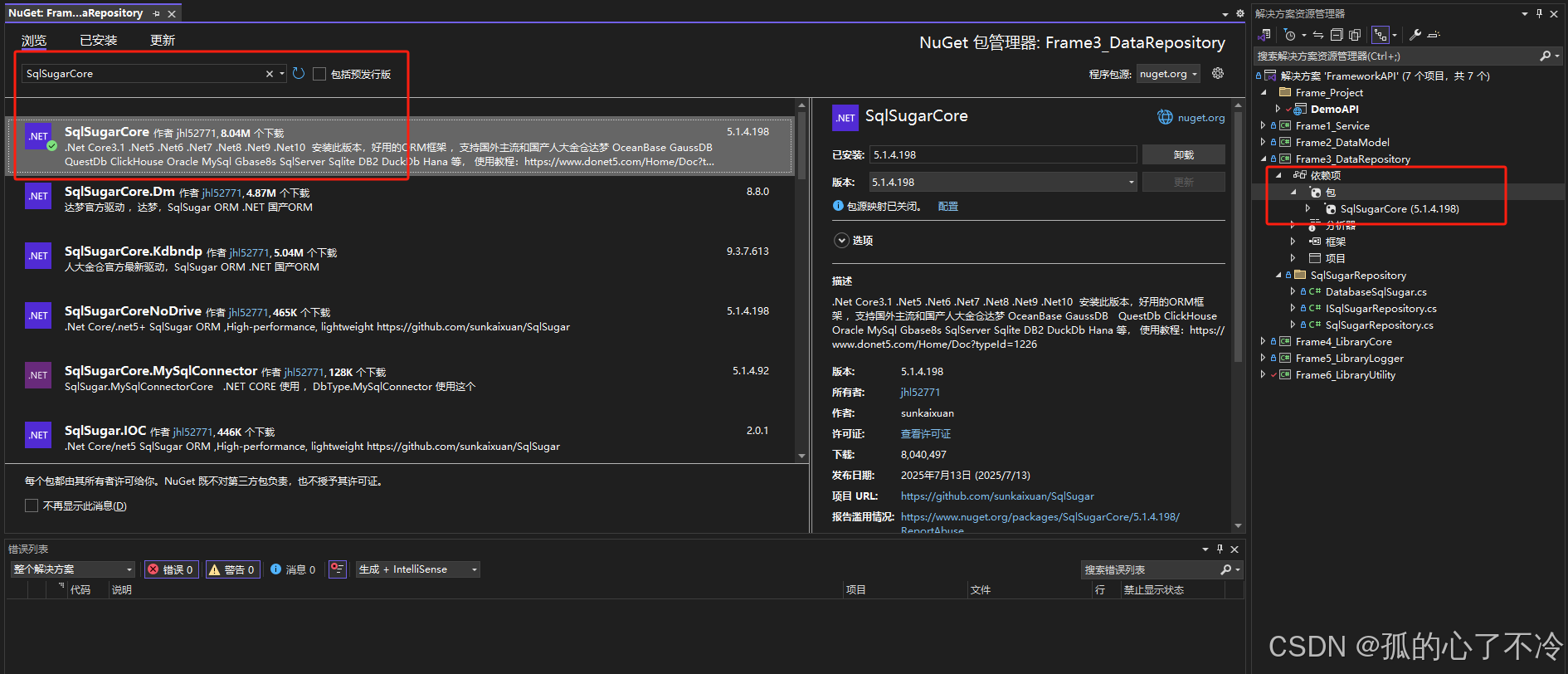Switch to the Installed tab

pos(99,40)
